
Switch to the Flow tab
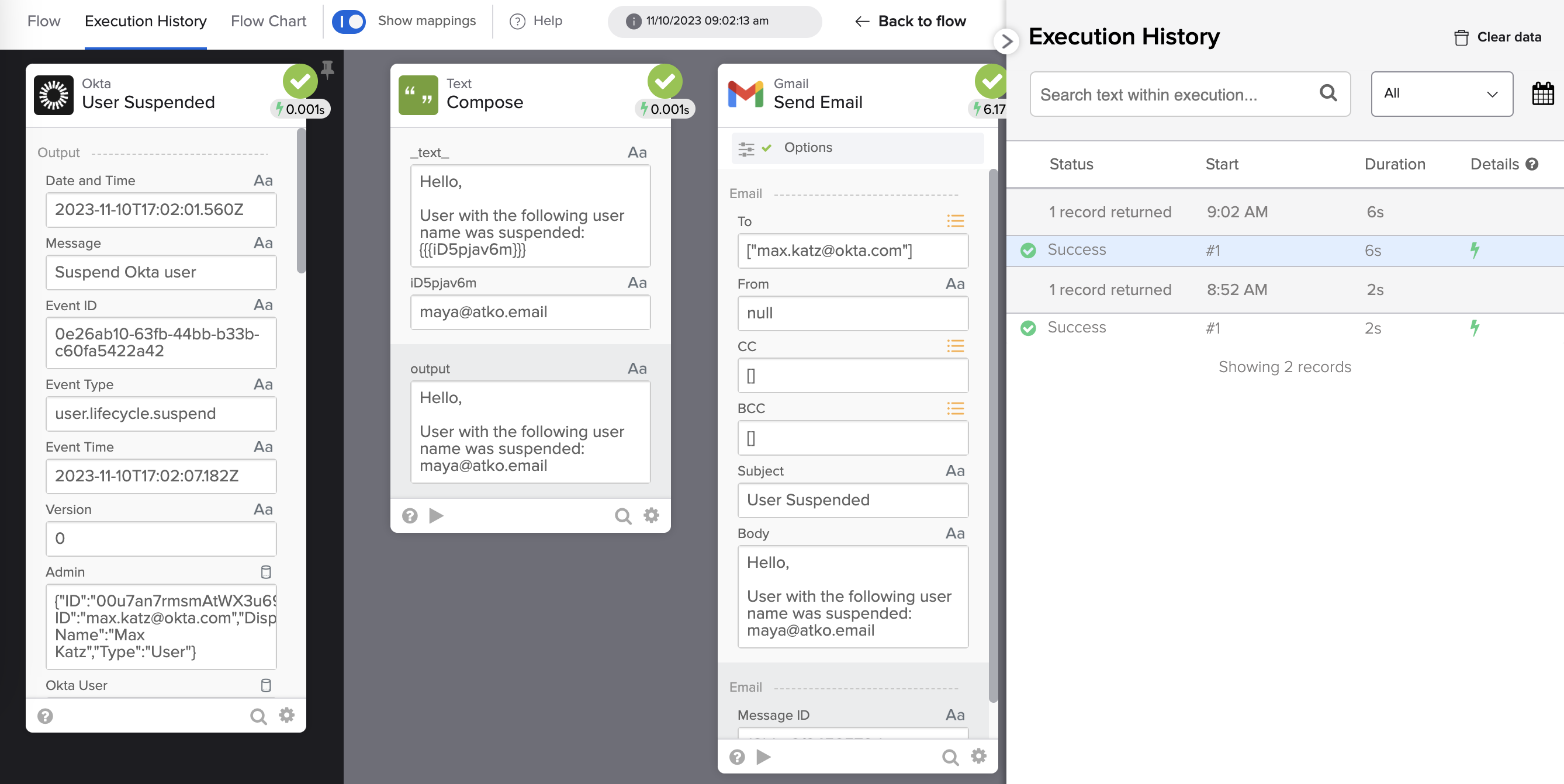(x=44, y=21)
